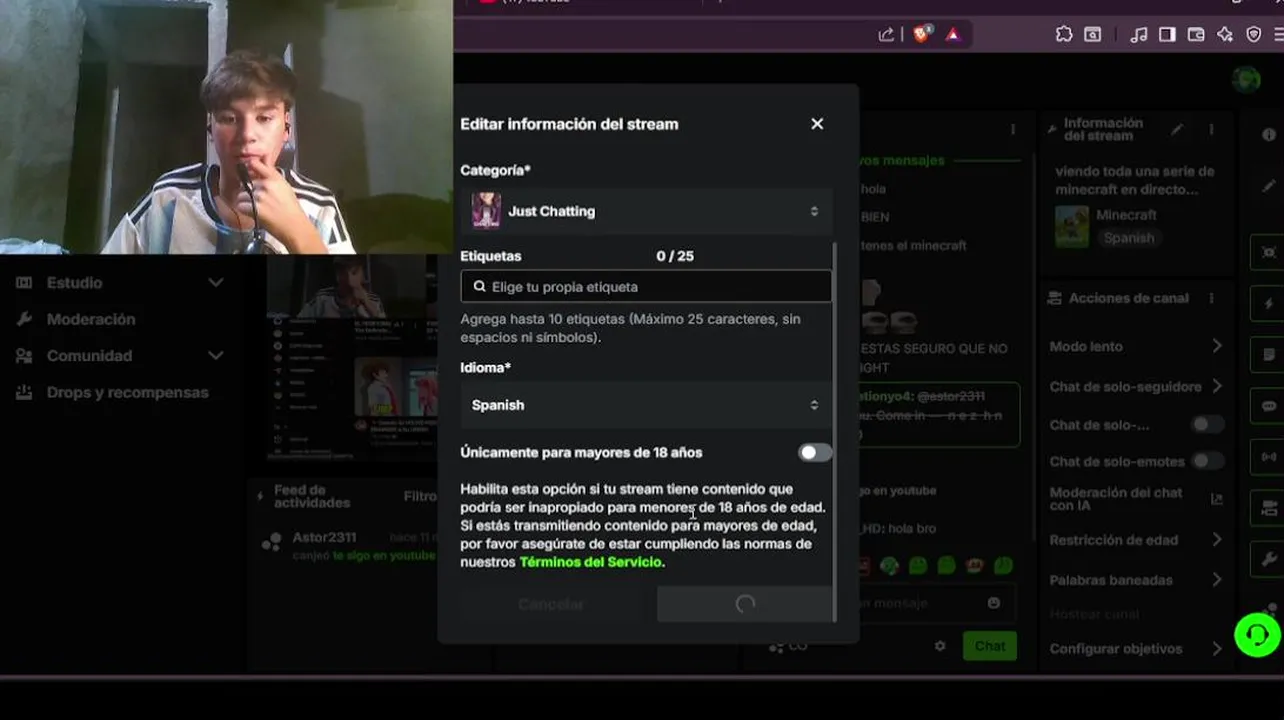Click the pencil icon in right rail

coord(1269,186)
